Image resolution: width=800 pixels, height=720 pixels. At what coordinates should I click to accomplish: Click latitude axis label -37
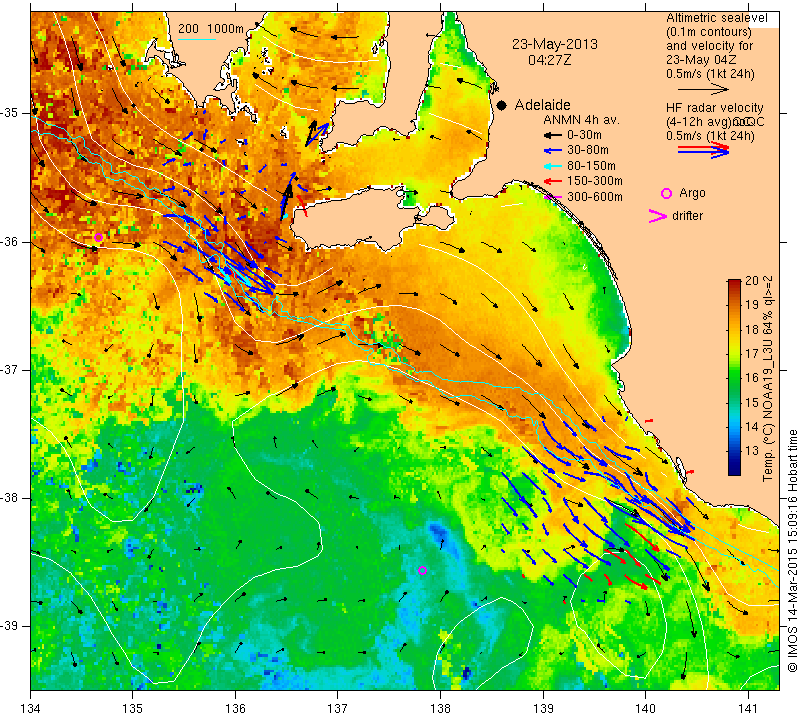11,369
